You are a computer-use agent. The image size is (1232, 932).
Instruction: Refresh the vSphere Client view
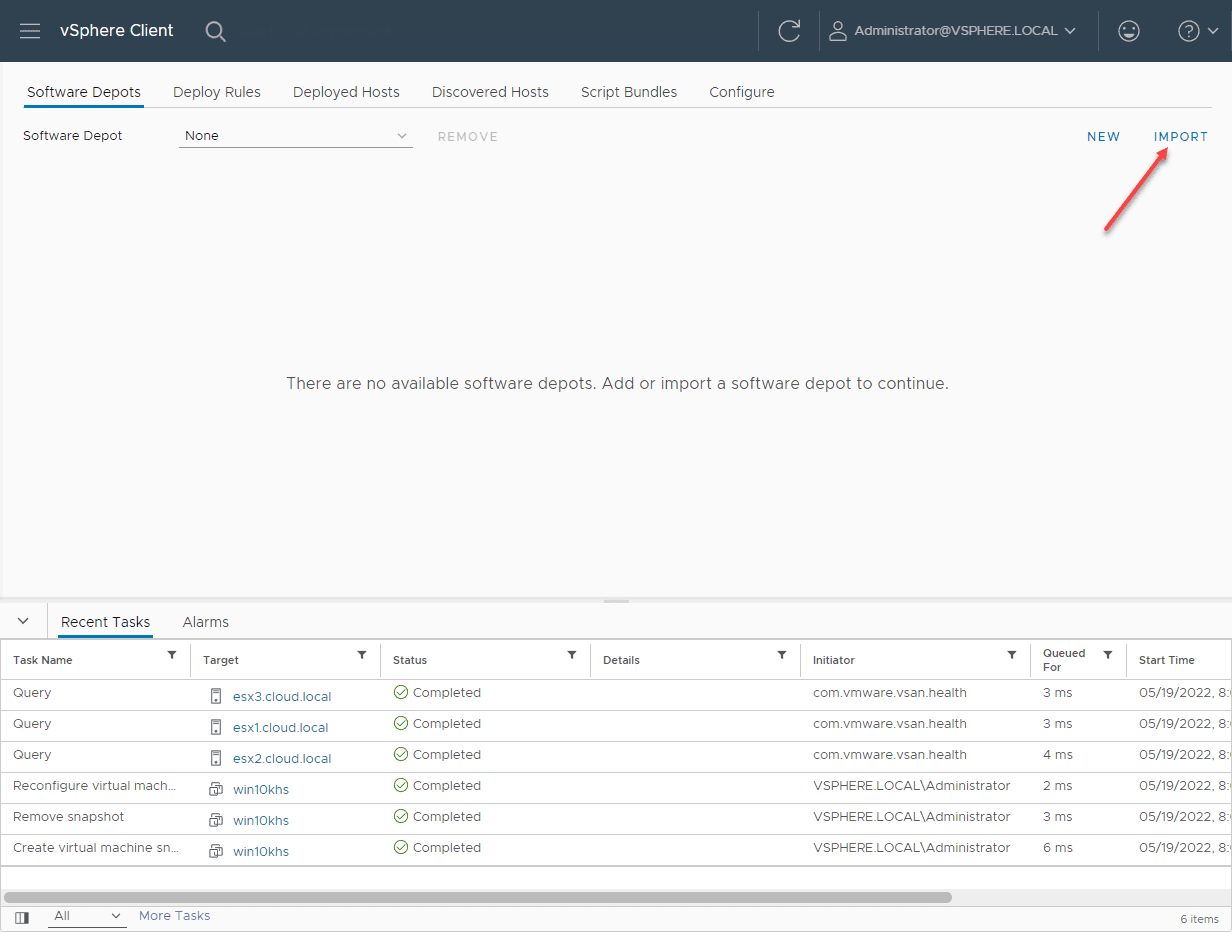coord(789,31)
